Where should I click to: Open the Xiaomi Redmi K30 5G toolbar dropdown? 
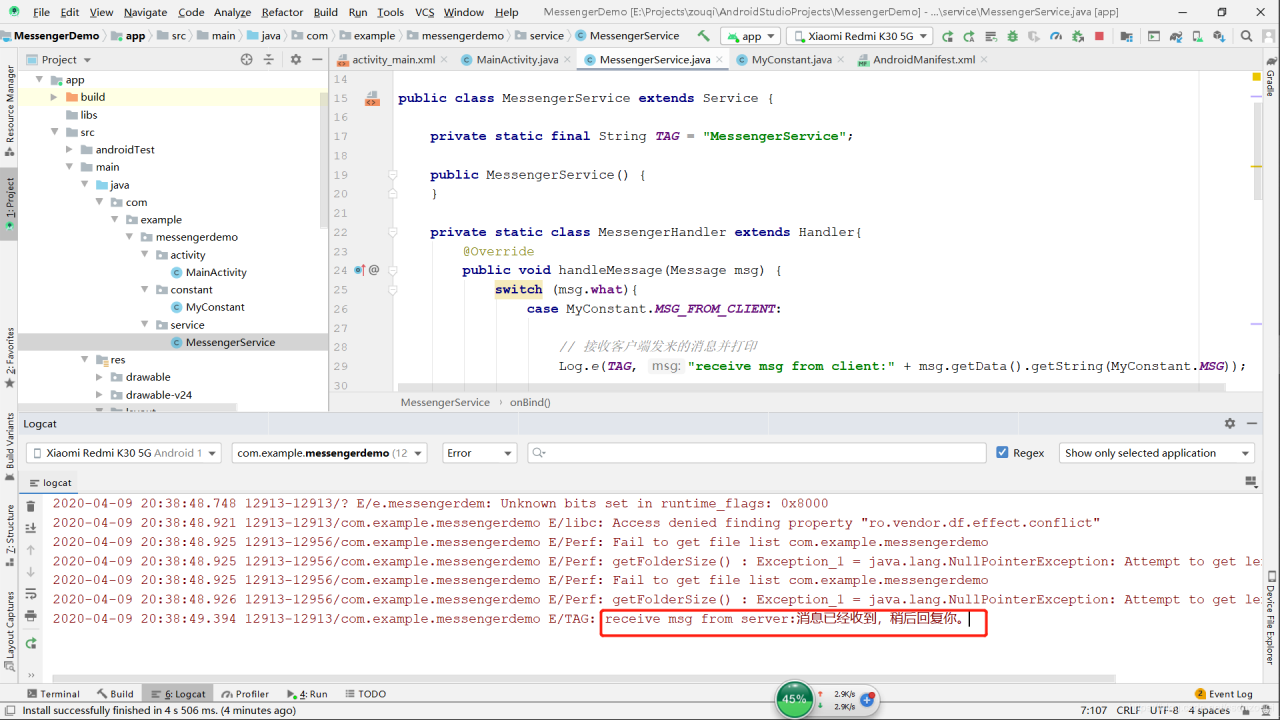click(859, 36)
